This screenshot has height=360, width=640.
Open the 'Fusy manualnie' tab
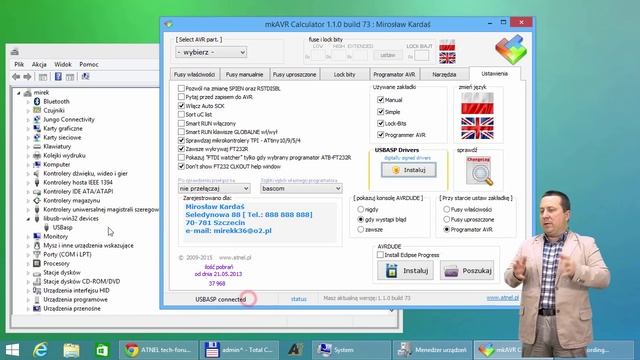244,74
